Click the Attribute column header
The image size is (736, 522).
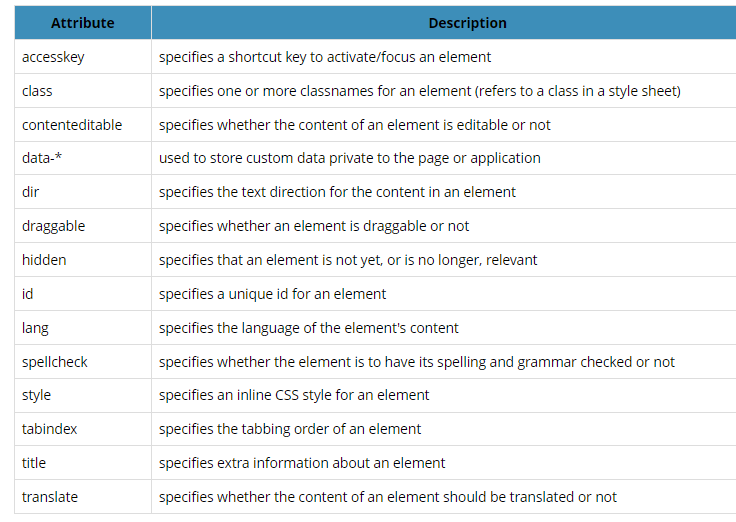click(x=83, y=23)
